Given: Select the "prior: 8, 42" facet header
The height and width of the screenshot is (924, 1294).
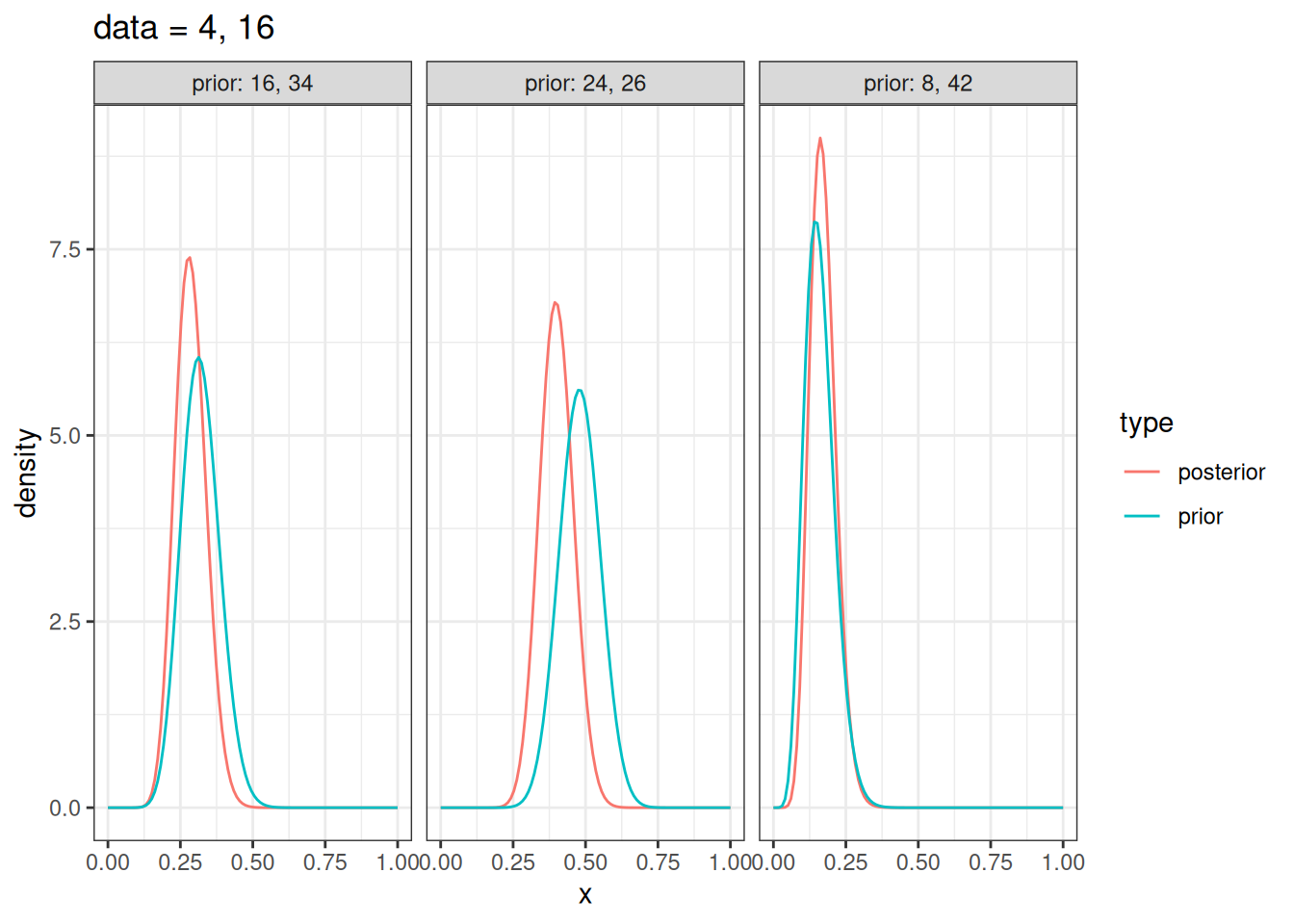Looking at the screenshot, I should pos(918,84).
